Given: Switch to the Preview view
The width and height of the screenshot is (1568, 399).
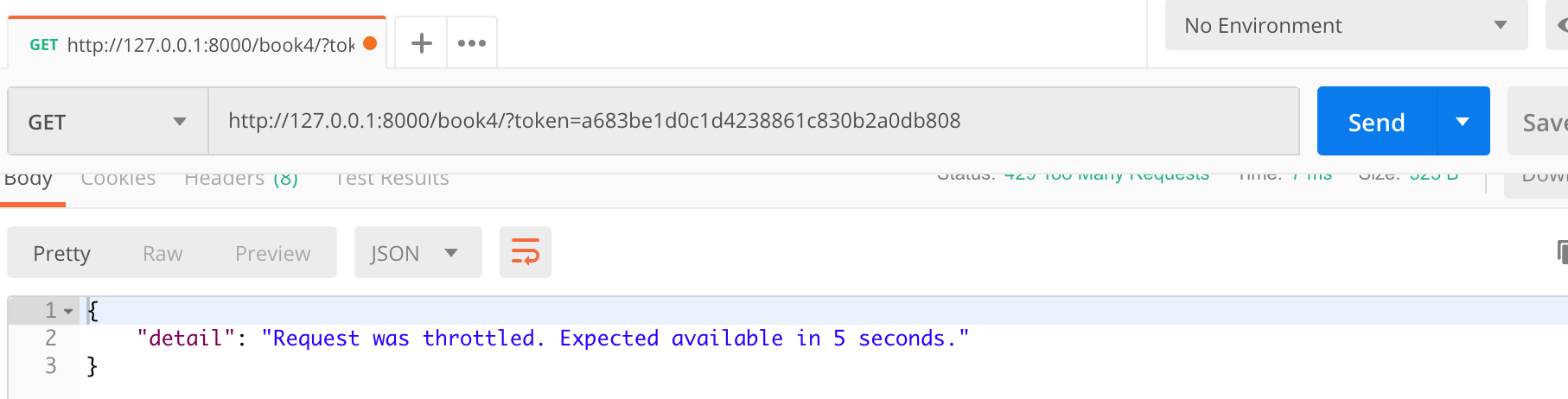Looking at the screenshot, I should 272,253.
